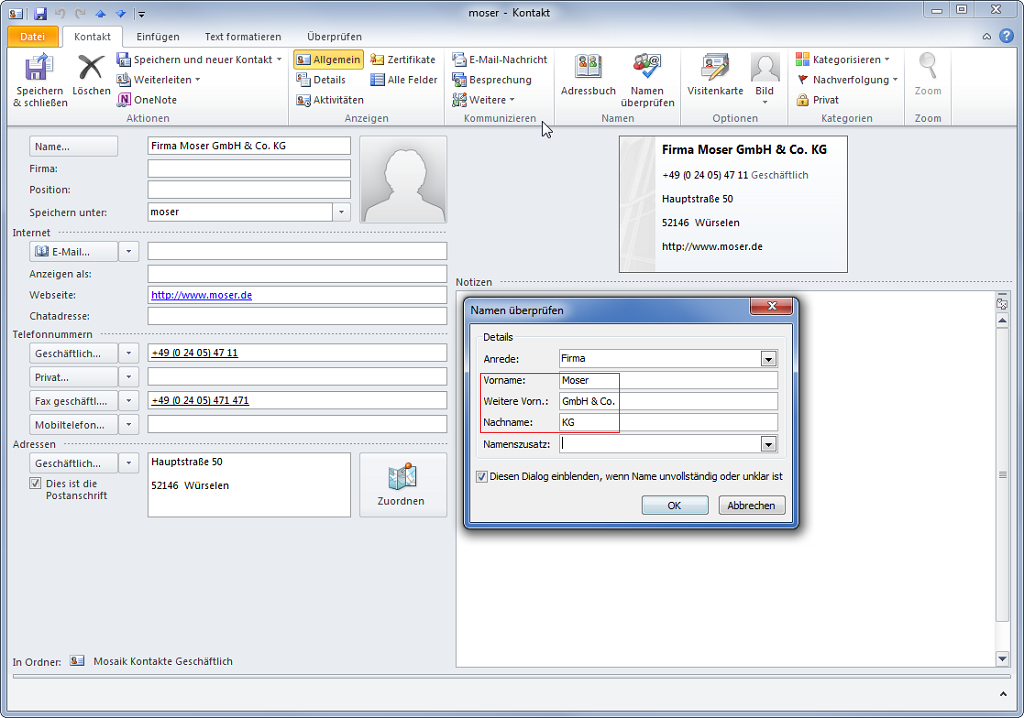Mark the contact as Privat
The width and height of the screenshot is (1024, 718).
[818, 100]
